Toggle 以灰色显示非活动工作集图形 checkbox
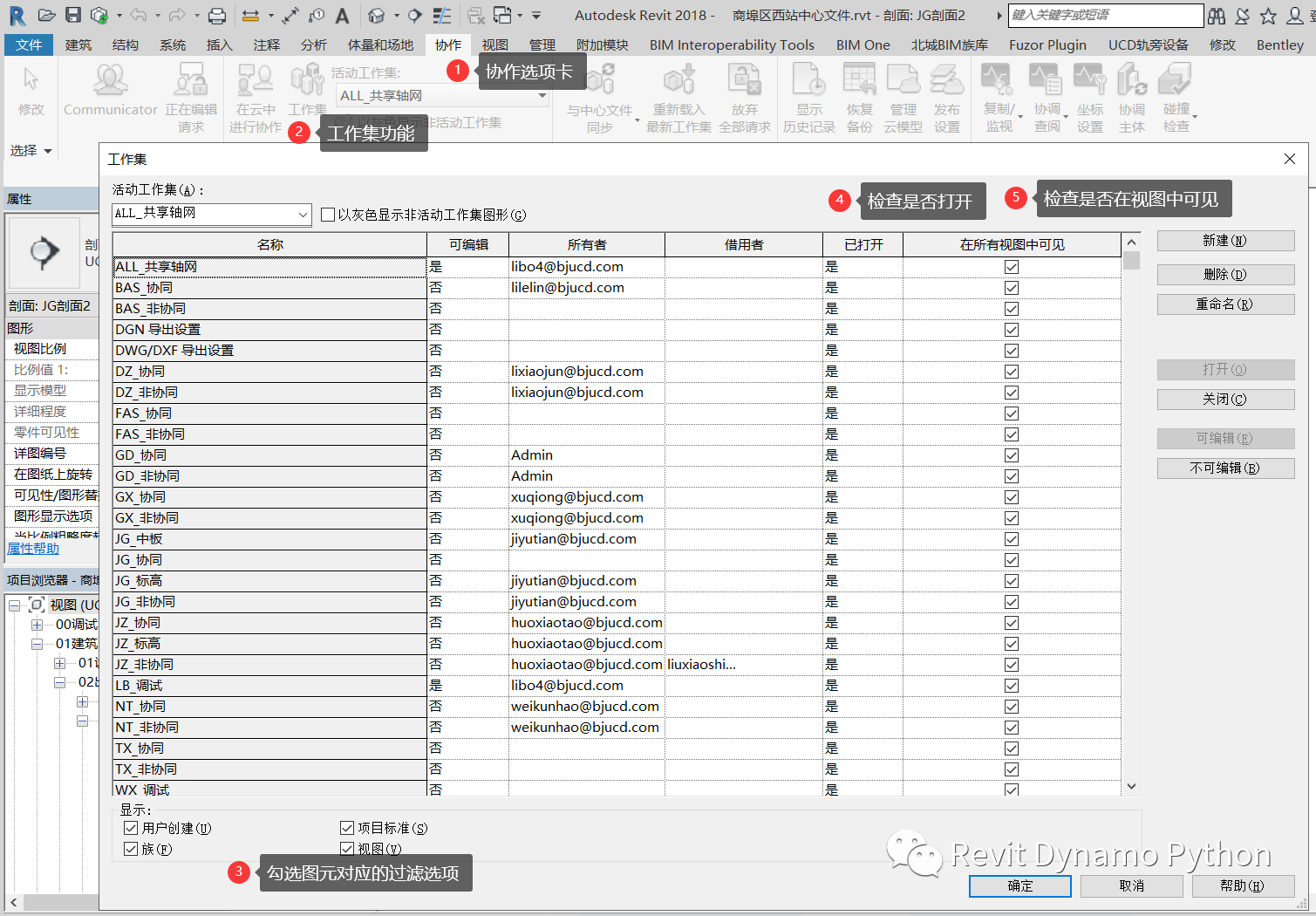 [x=328, y=215]
